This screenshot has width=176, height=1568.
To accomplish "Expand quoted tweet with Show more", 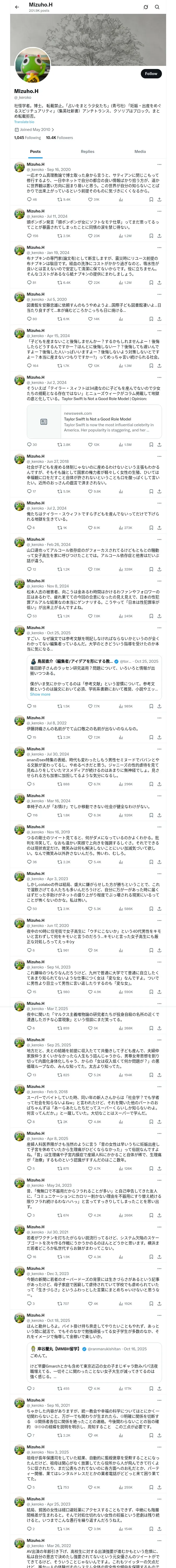I will [x=40, y=694].
